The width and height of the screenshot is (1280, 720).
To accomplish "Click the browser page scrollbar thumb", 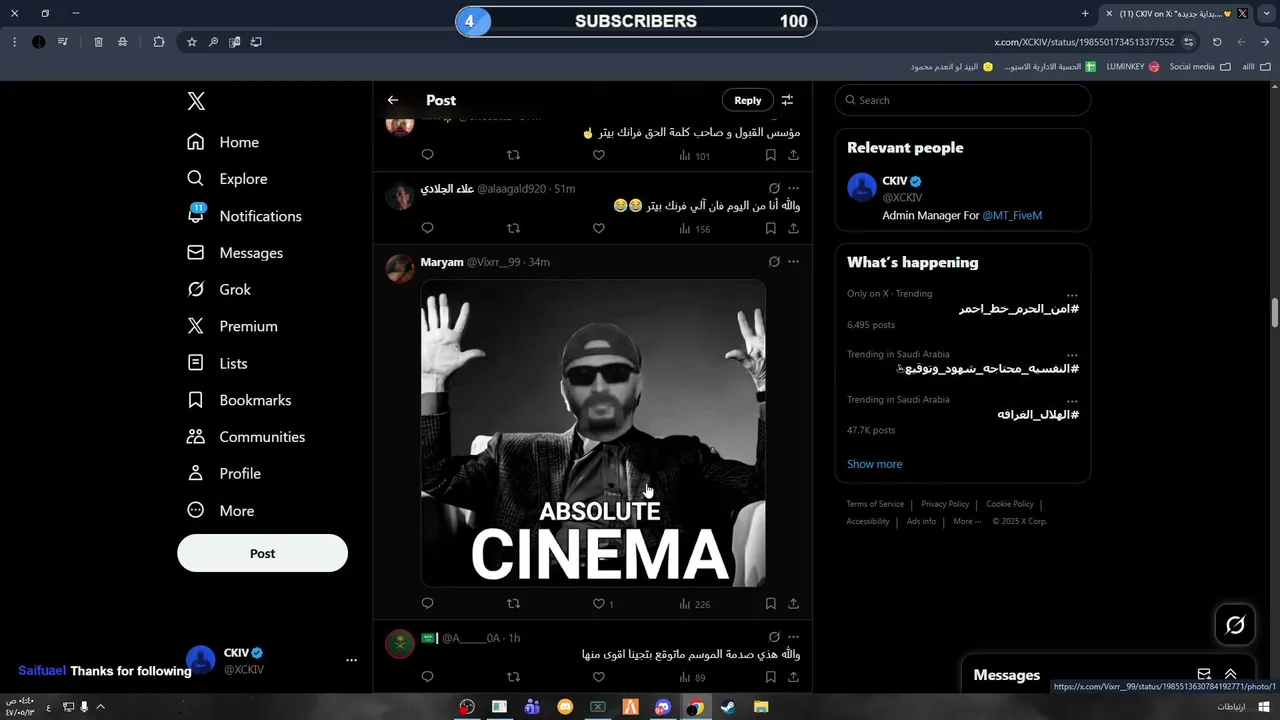I will click(1275, 312).
